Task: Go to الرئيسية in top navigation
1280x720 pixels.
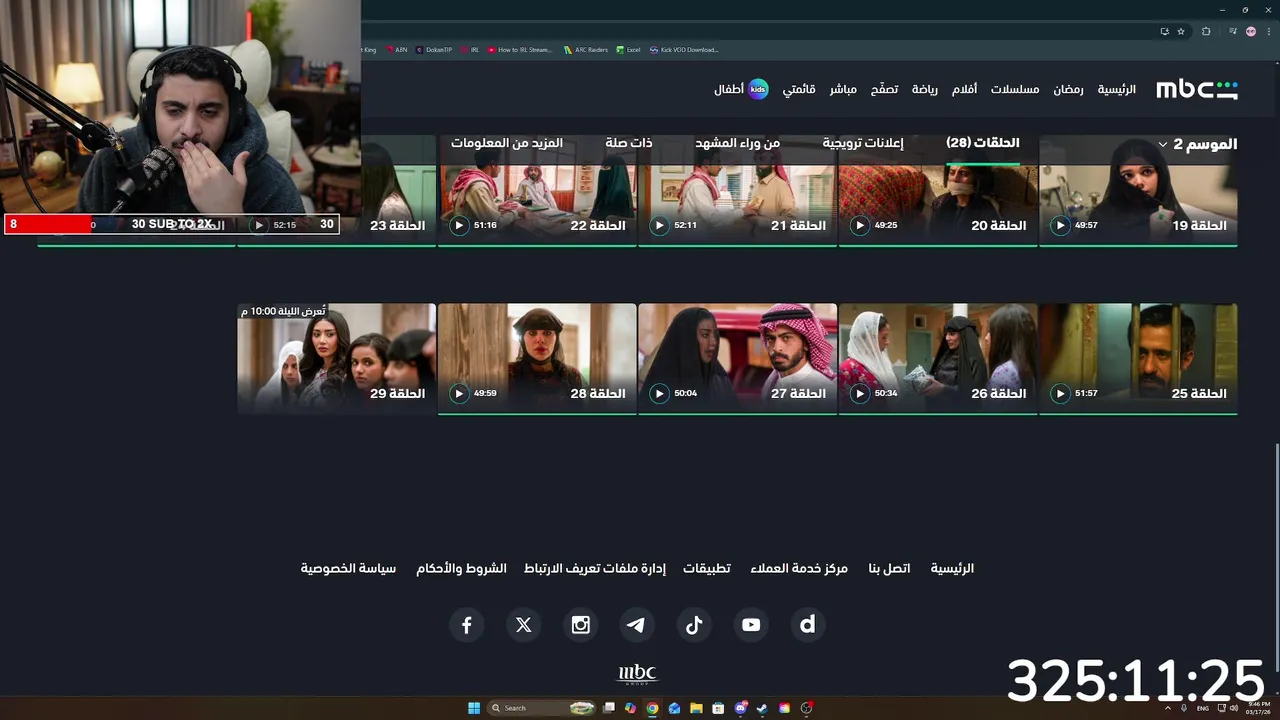Action: tap(1117, 89)
